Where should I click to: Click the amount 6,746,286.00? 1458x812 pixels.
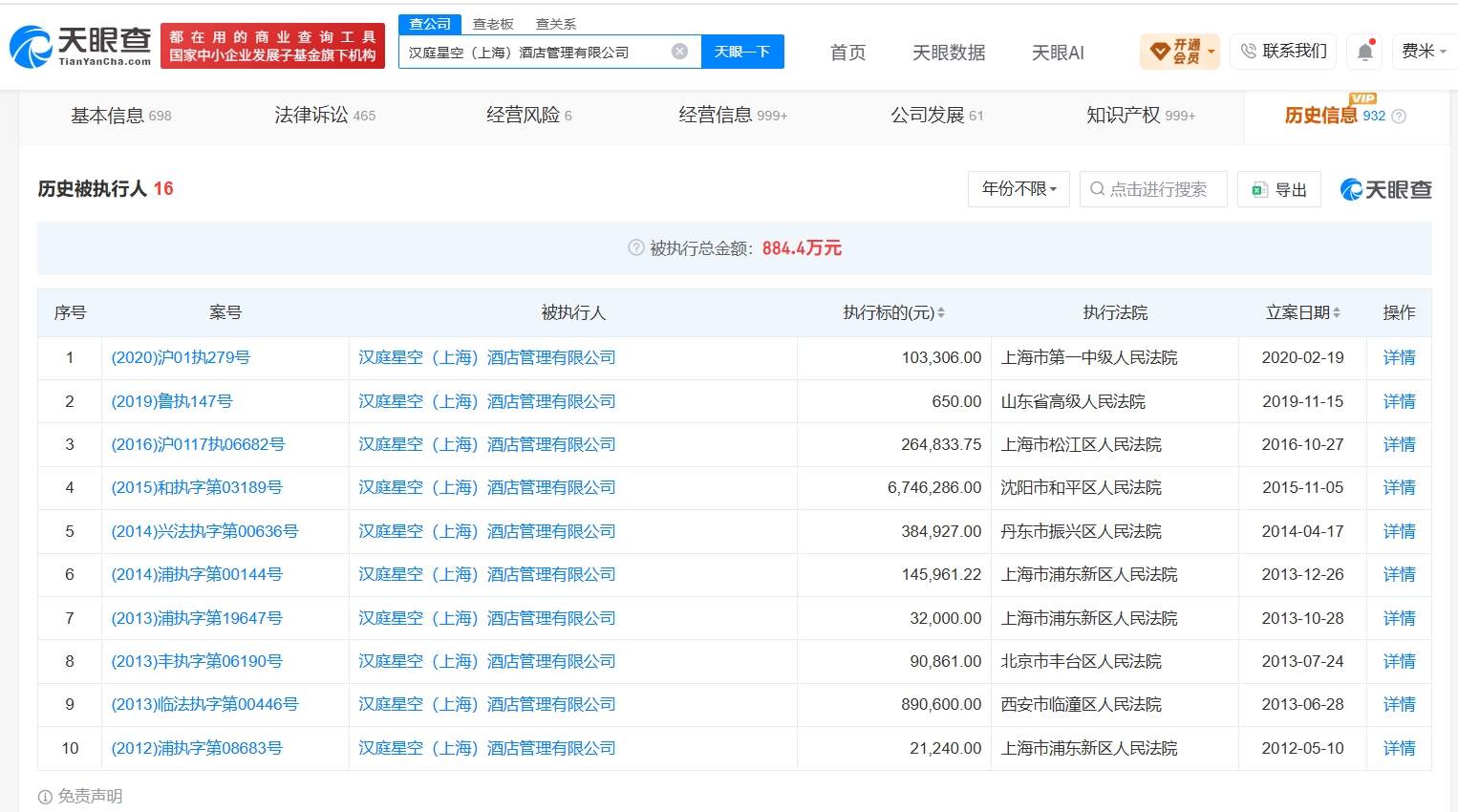[934, 487]
